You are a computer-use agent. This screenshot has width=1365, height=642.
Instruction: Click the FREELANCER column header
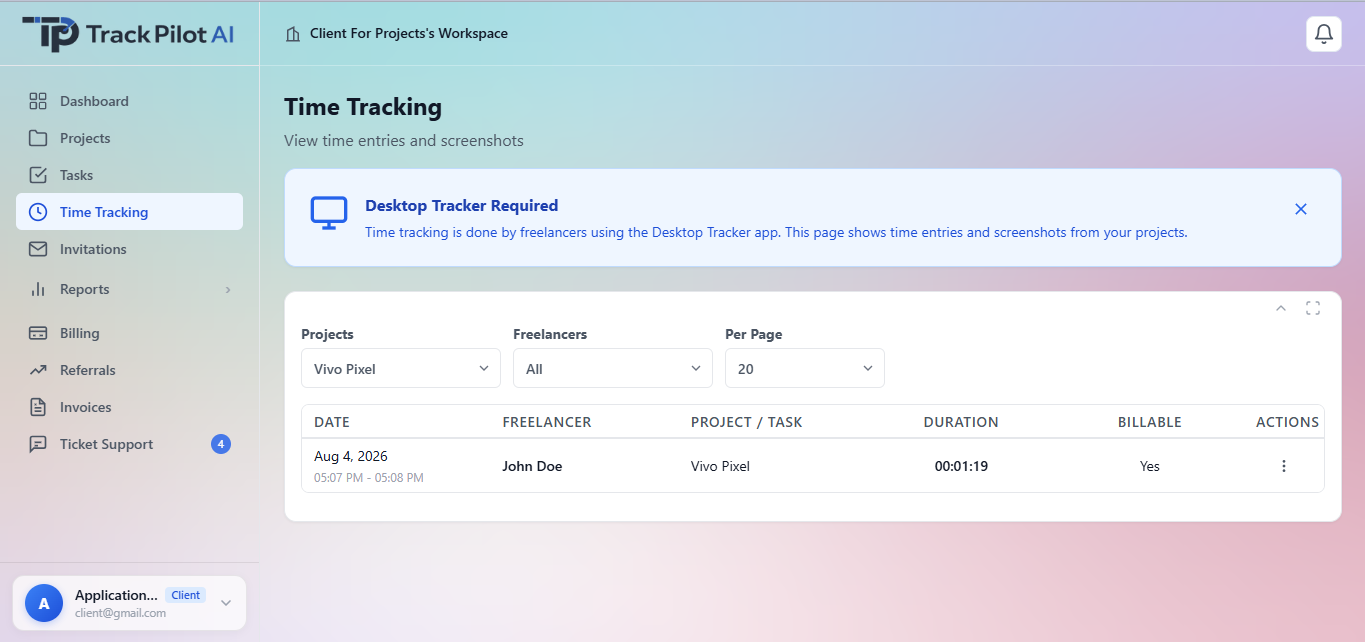547,422
